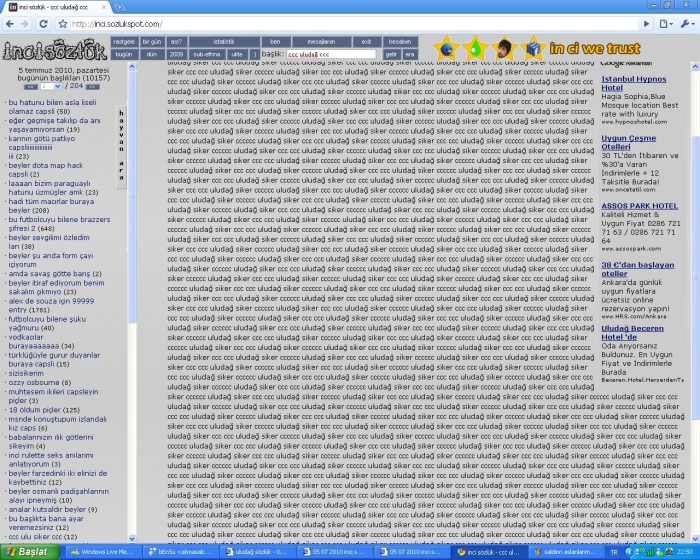700x560 pixels.
Task: Go to next page of today's topics
Action: pyautogui.click(x=92, y=87)
